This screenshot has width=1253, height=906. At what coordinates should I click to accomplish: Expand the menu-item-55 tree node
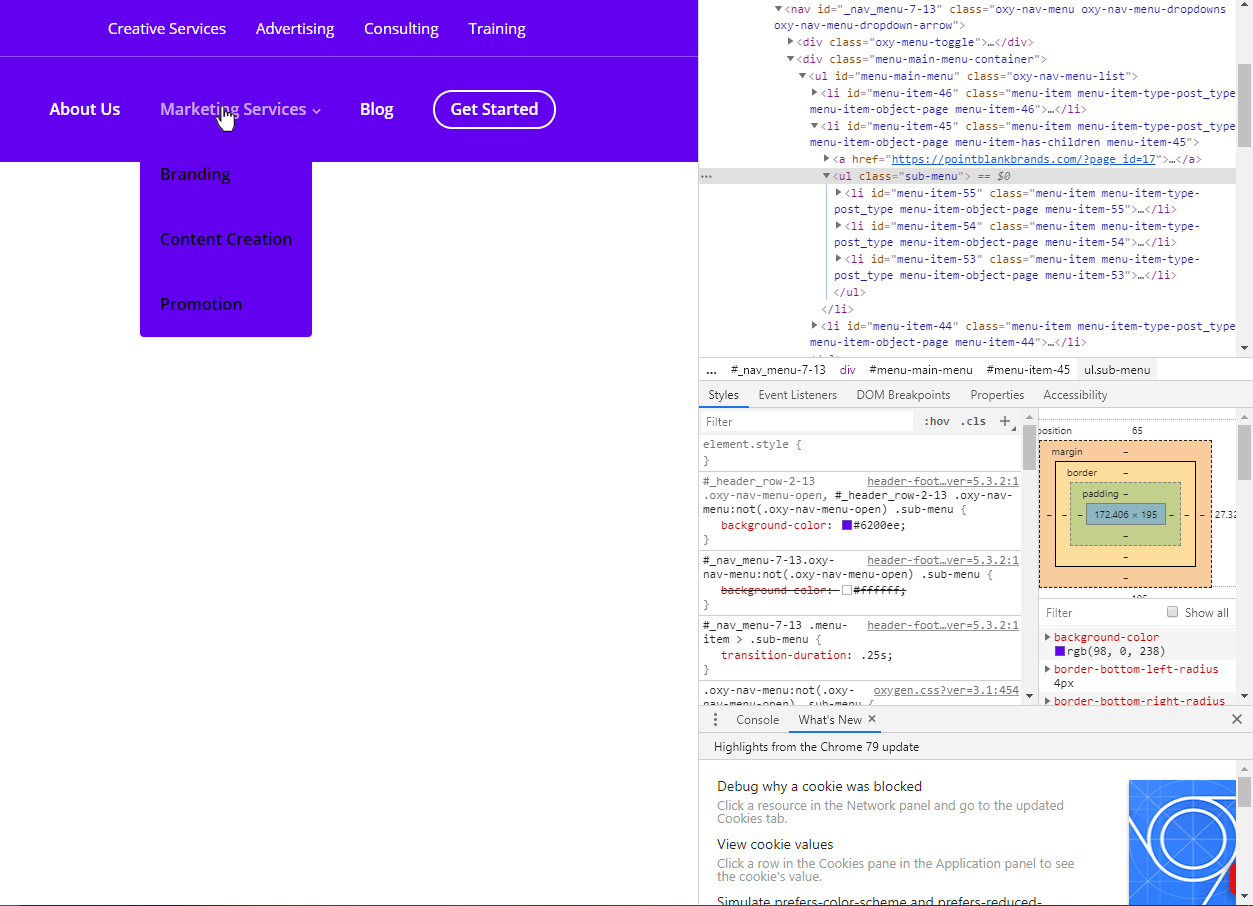(840, 192)
